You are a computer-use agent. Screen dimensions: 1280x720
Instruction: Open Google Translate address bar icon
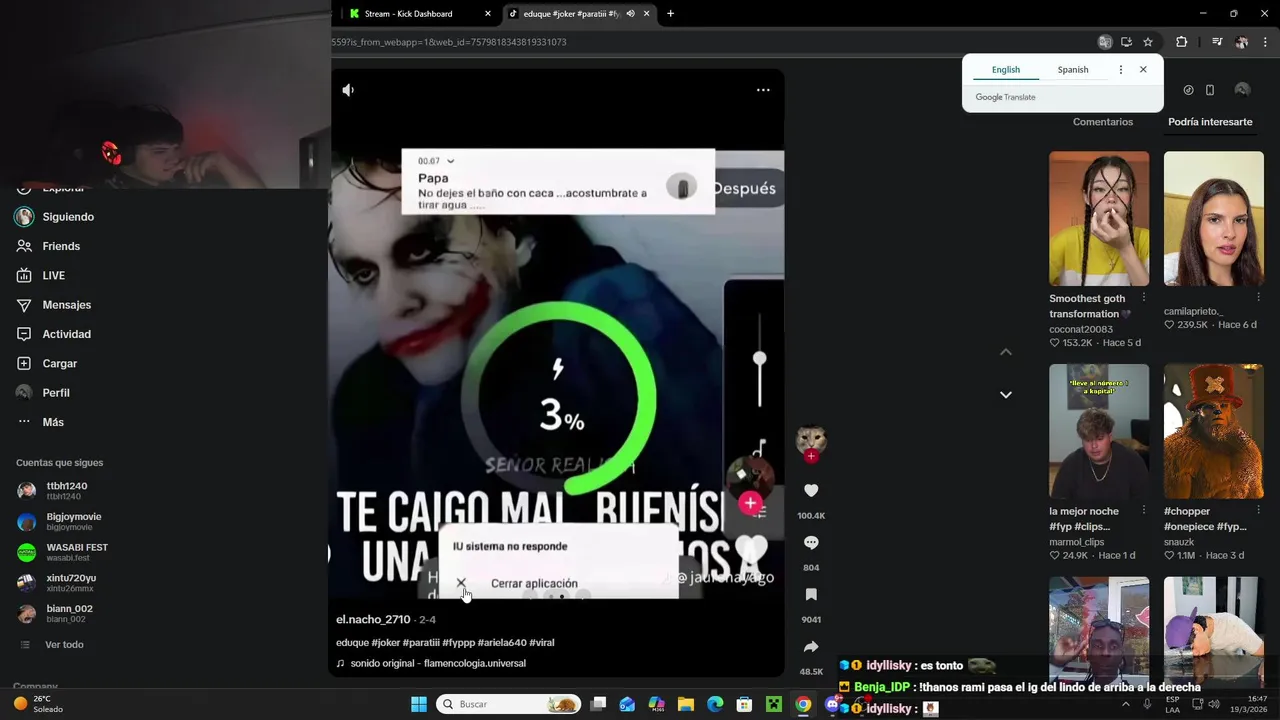(x=1104, y=42)
